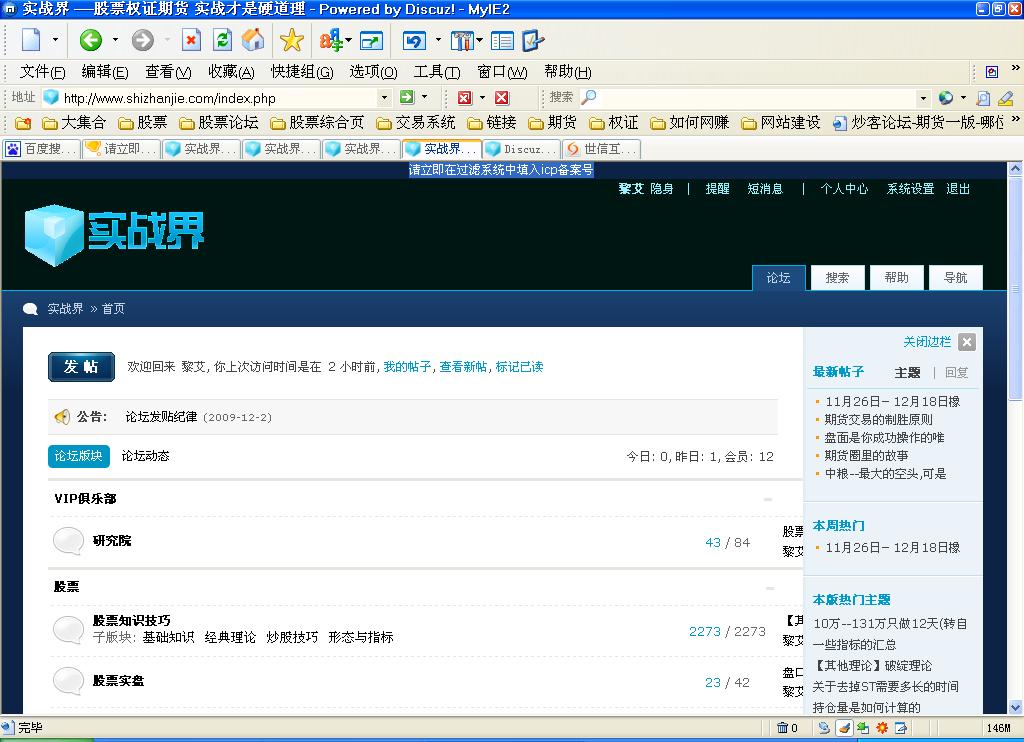Viewport: 1024px width, 742px height.
Task: Open the address bar URL history dropdown
Action: pyautogui.click(x=384, y=98)
